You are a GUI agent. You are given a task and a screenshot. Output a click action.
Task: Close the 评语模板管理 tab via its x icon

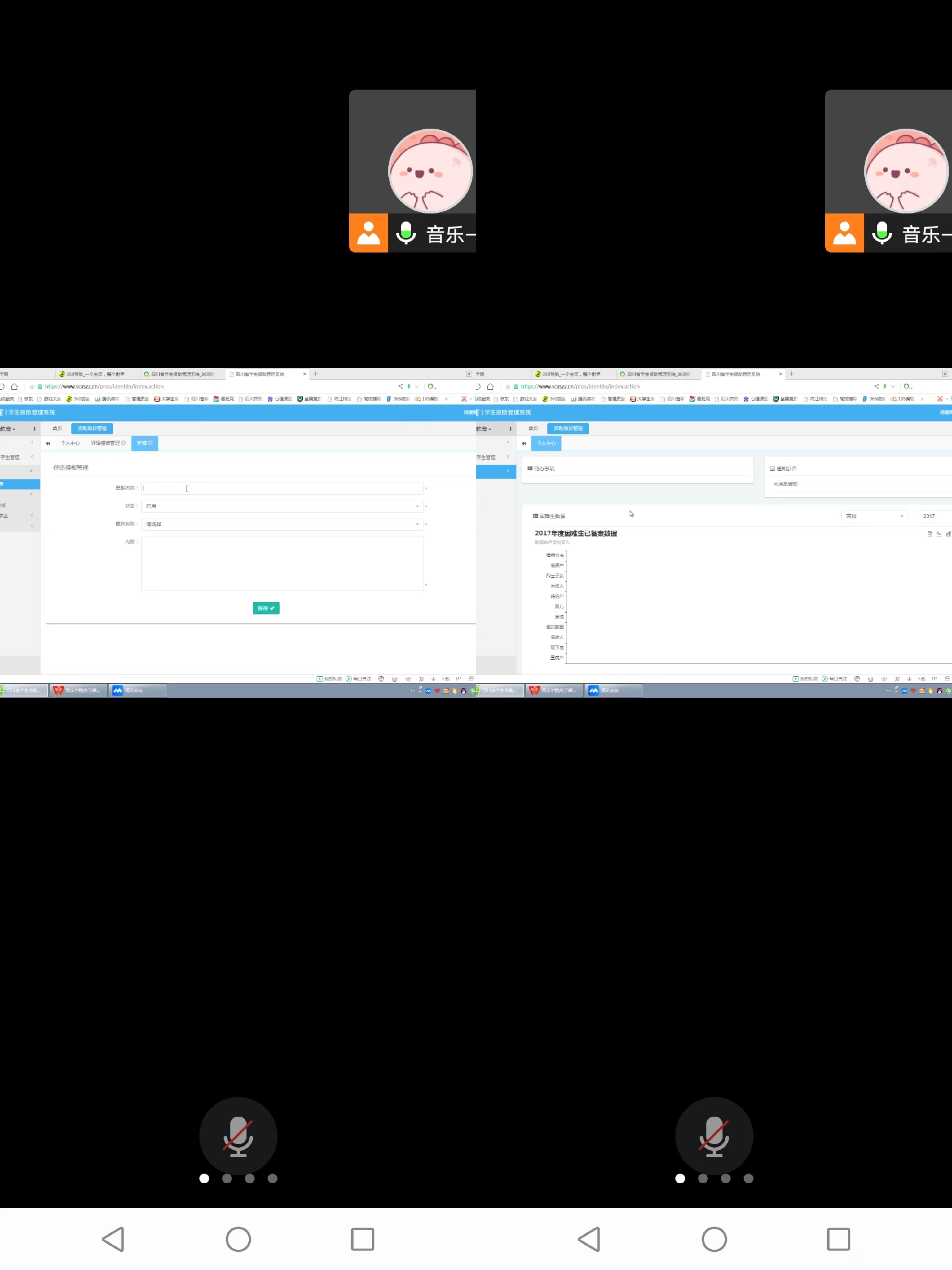coord(123,443)
